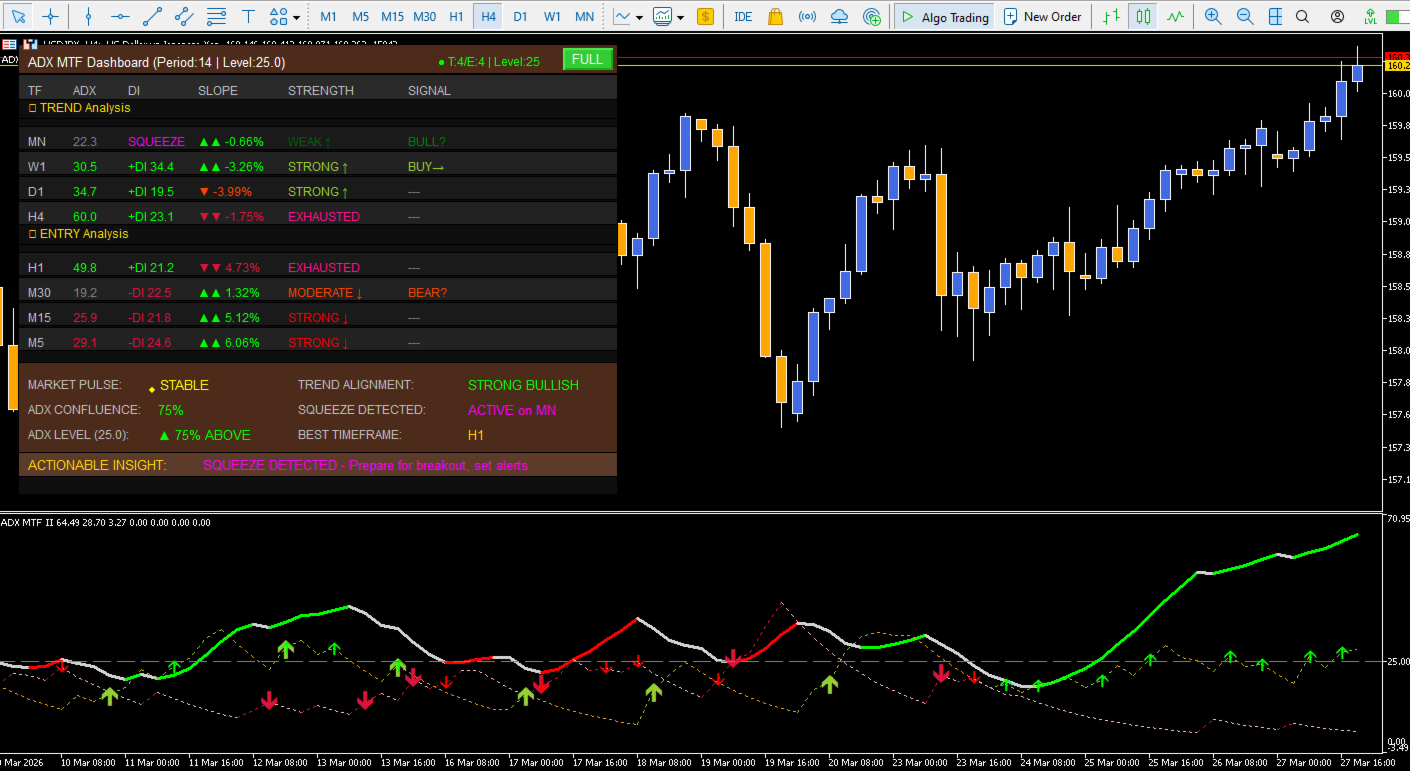Zoom in on the chart
Screen dimensions: 1410x771
[x=1213, y=16]
